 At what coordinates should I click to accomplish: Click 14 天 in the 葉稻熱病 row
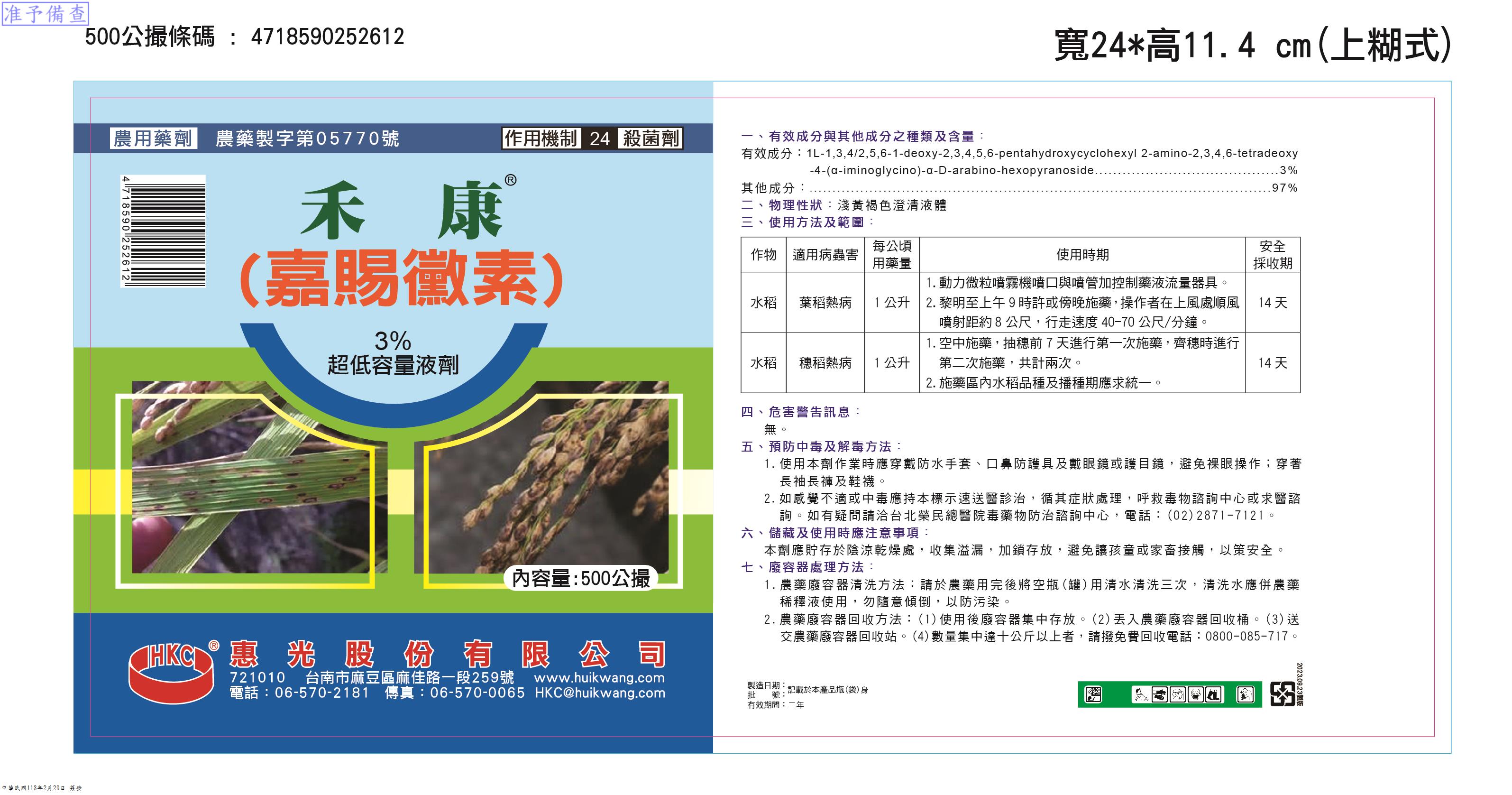[1273, 302]
